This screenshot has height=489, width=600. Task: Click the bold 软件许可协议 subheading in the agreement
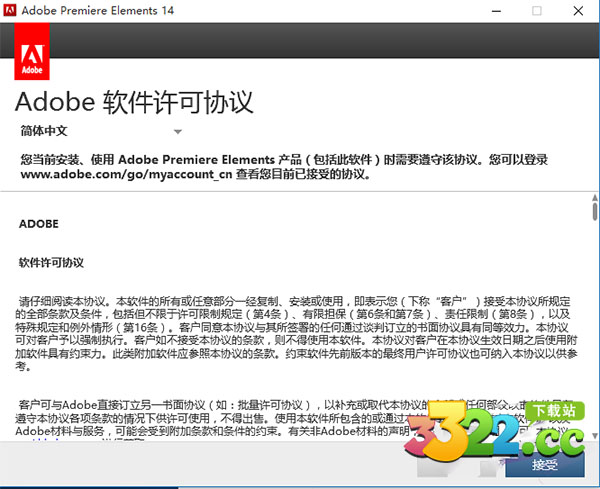52,262
